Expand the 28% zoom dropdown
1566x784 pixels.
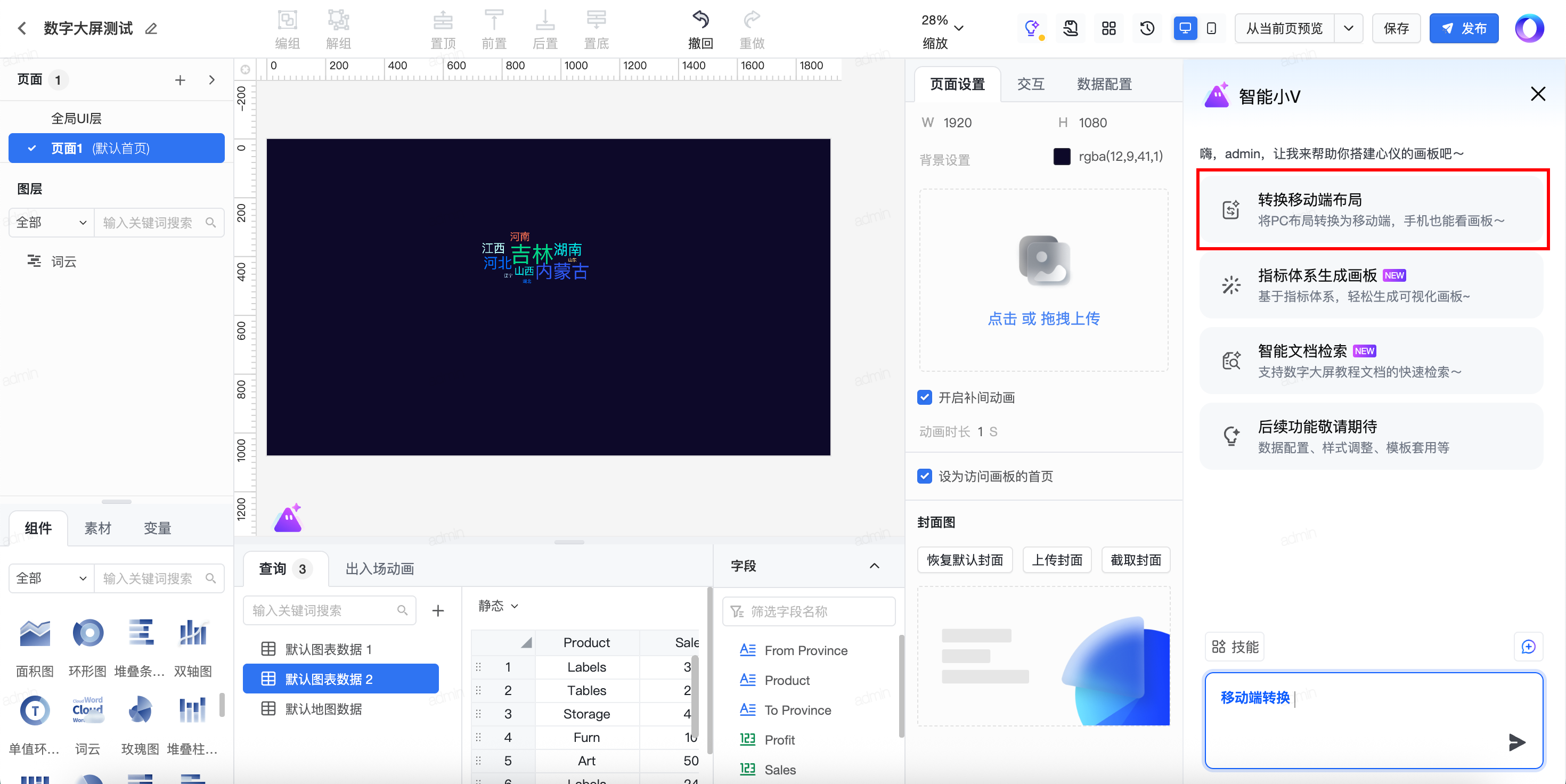tap(959, 29)
